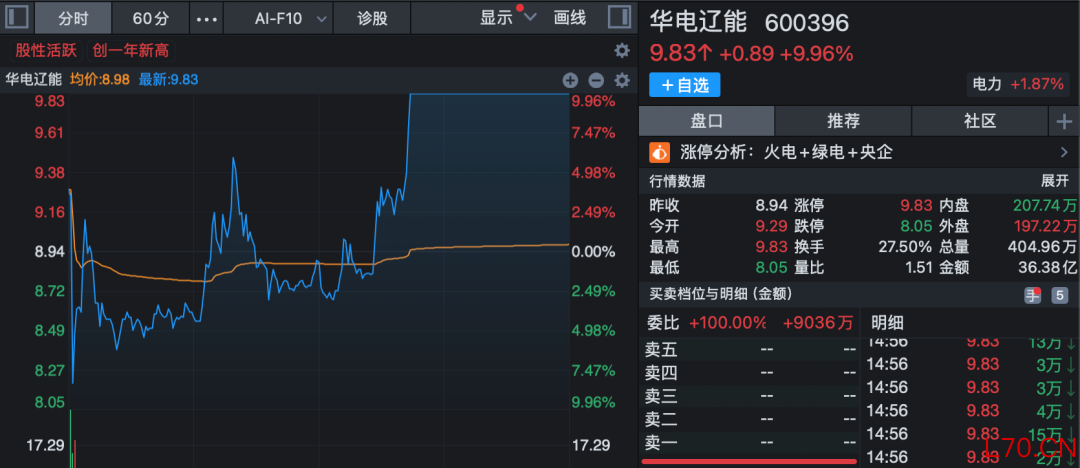Switch to 分时 chart tab
1080x468 pixels.
[x=73, y=19]
